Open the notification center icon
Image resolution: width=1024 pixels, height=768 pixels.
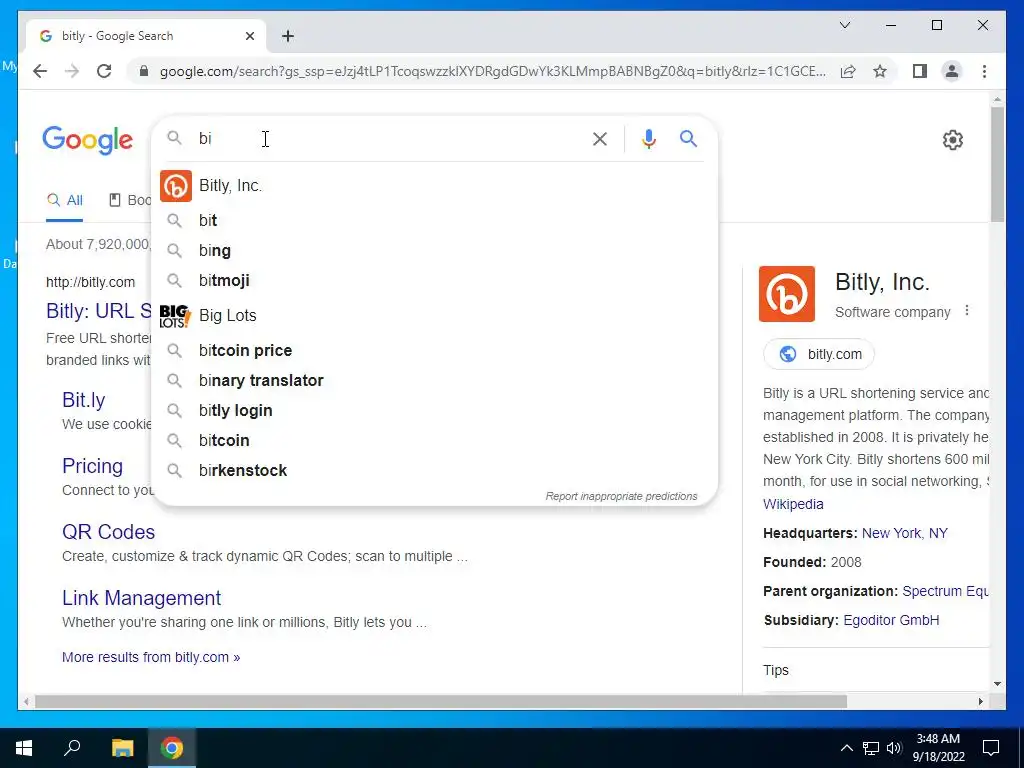tap(991, 748)
